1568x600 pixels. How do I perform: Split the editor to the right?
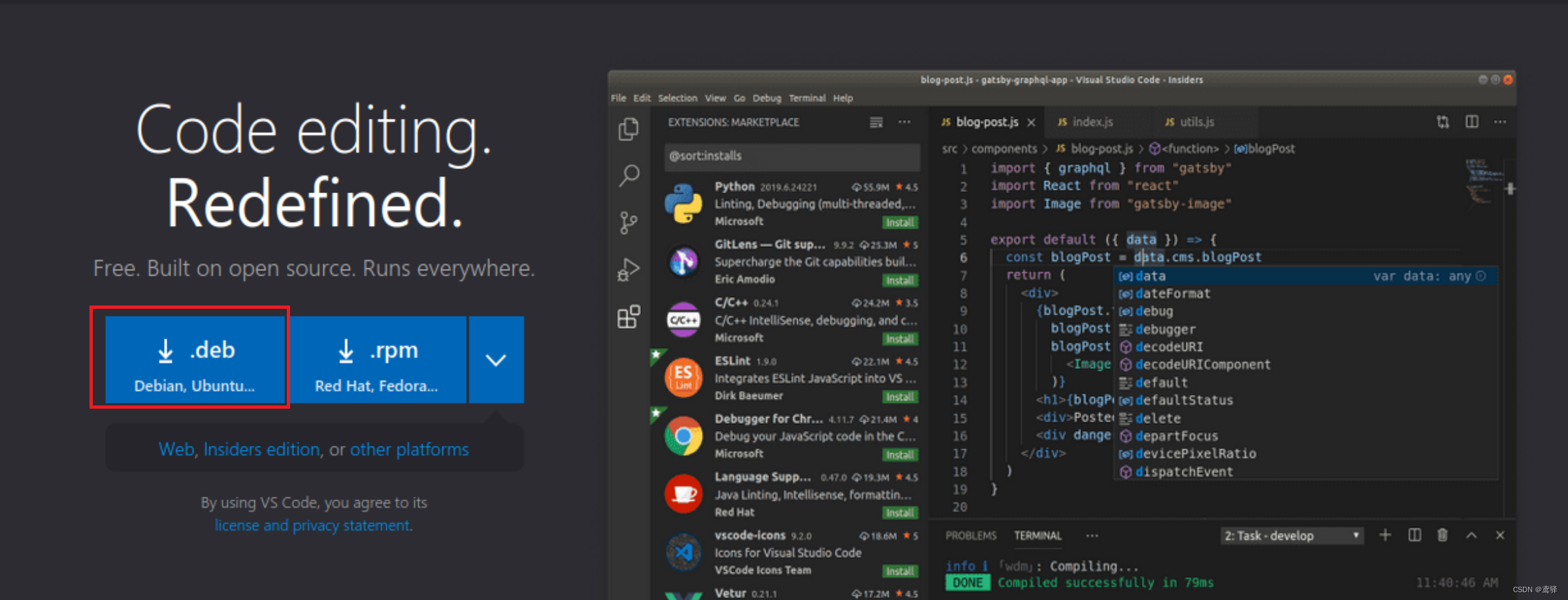click(x=1471, y=121)
